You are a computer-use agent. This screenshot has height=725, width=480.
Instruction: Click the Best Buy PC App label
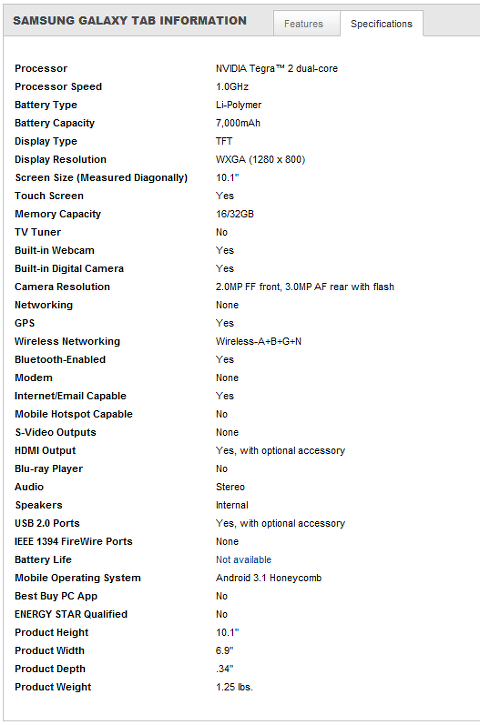56,596
